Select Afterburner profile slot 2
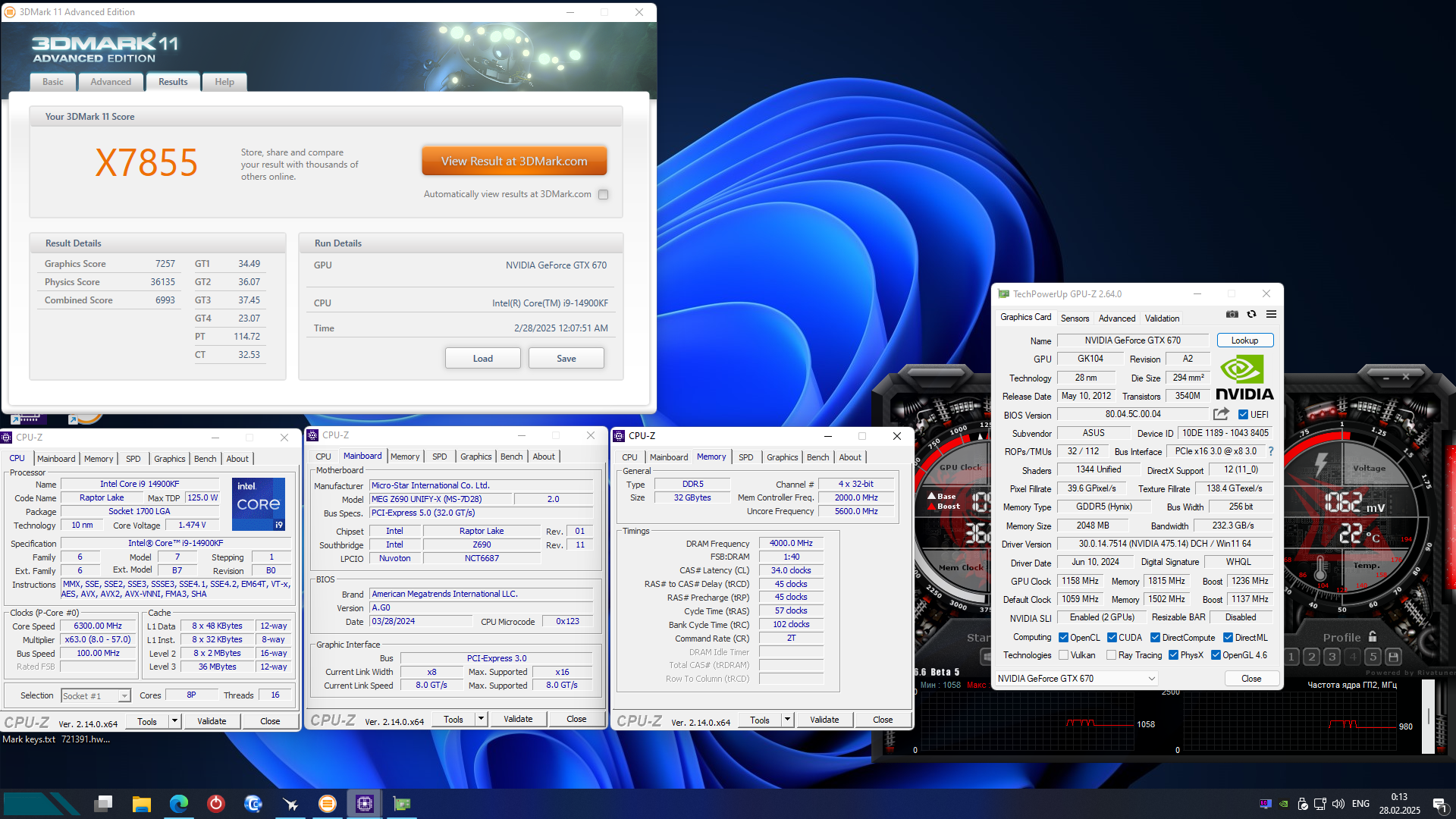The width and height of the screenshot is (1456, 819). pyautogui.click(x=1312, y=657)
